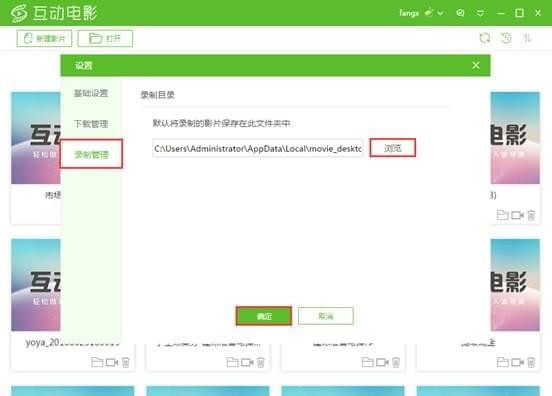This screenshot has width=552, height=396.
Task: Select thumbnail above the yoya_20 title
Action: 36,285
